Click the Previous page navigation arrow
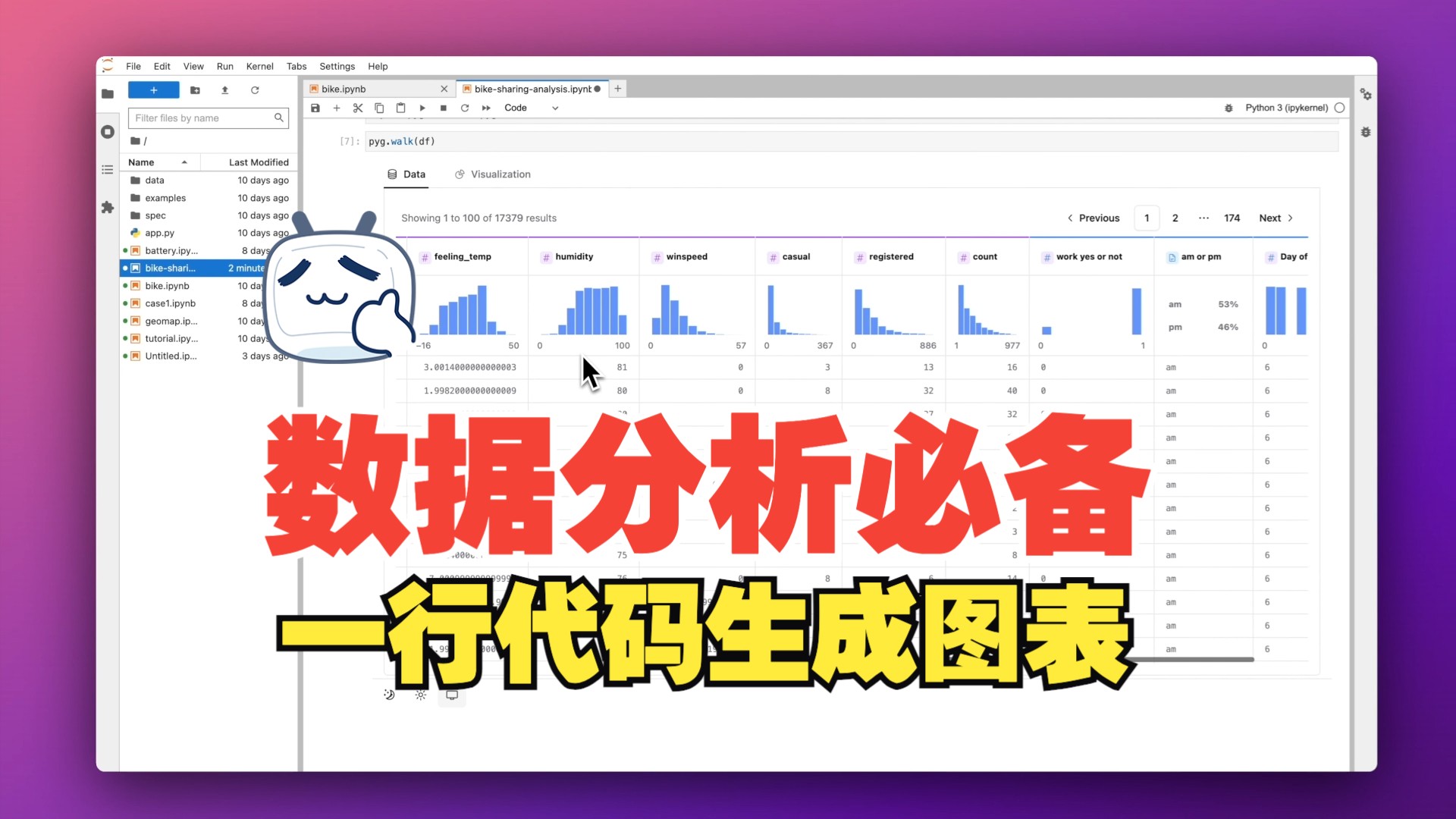 [1071, 217]
